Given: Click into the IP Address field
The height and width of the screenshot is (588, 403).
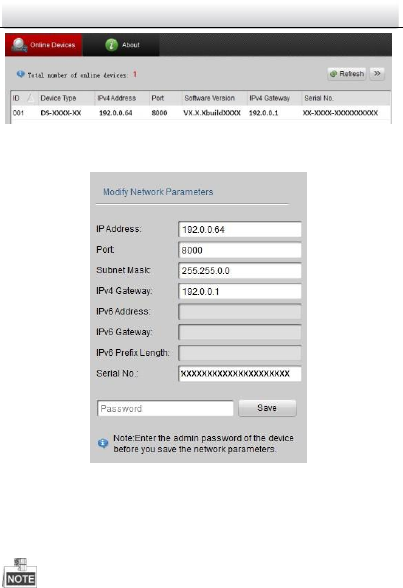Looking at the screenshot, I should pyautogui.click(x=240, y=230).
